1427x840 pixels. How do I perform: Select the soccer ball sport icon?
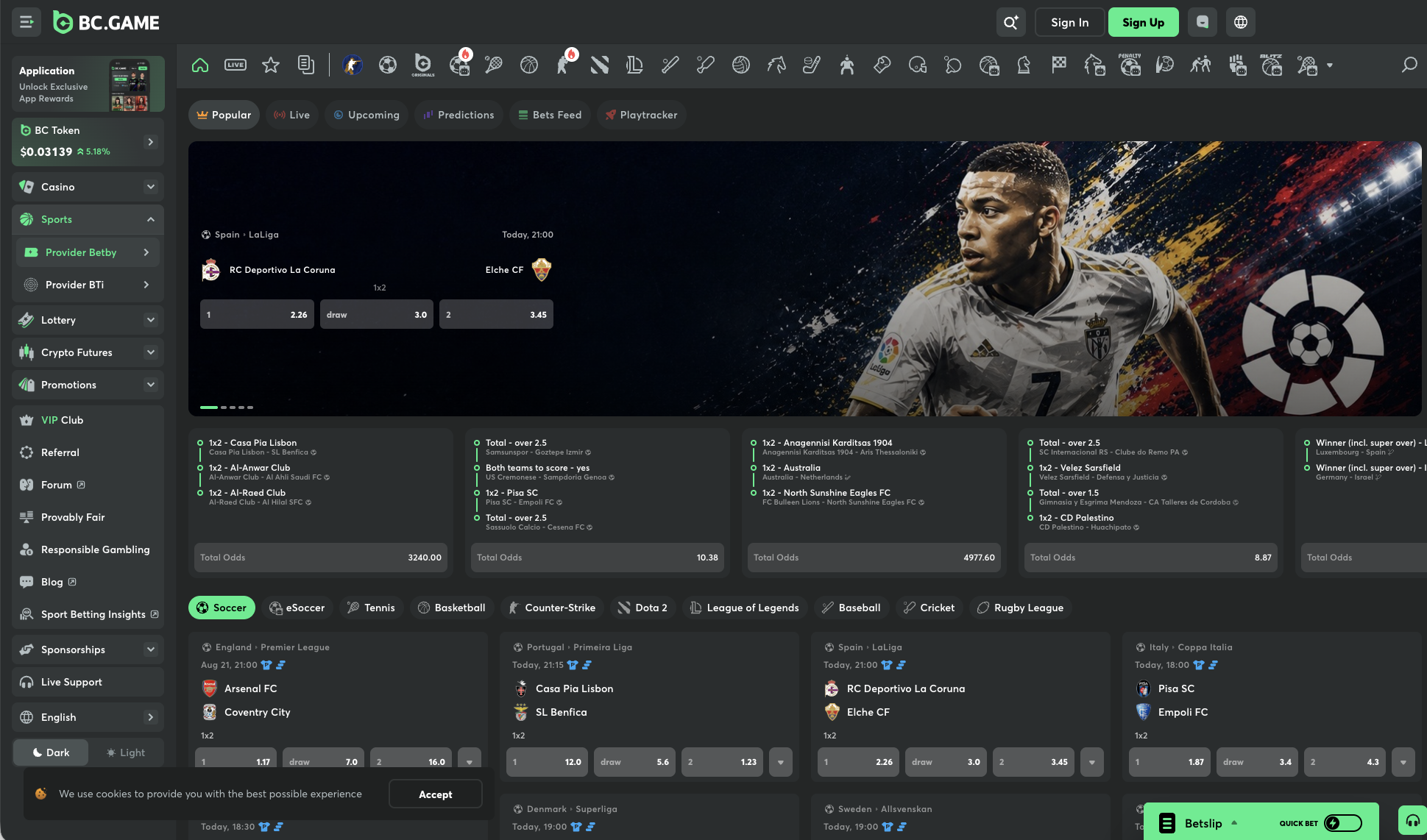tap(388, 65)
